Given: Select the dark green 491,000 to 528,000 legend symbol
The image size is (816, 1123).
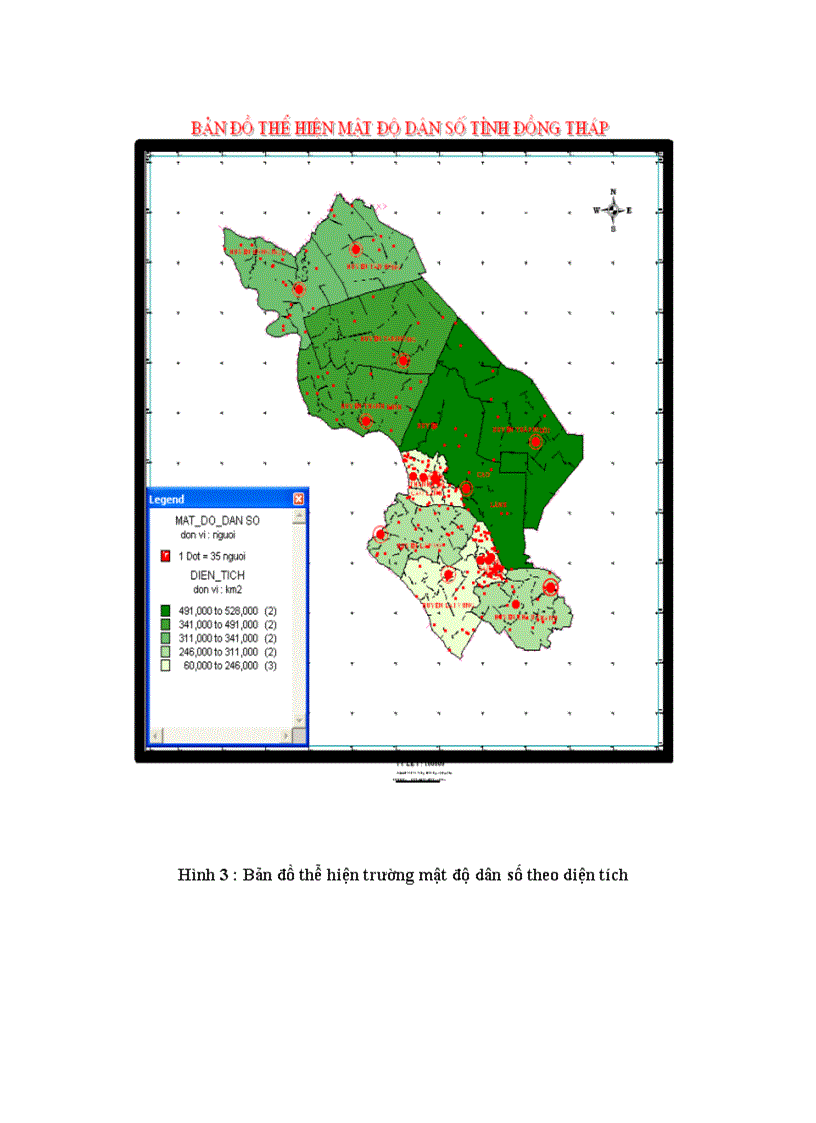Looking at the screenshot, I should click(165, 610).
